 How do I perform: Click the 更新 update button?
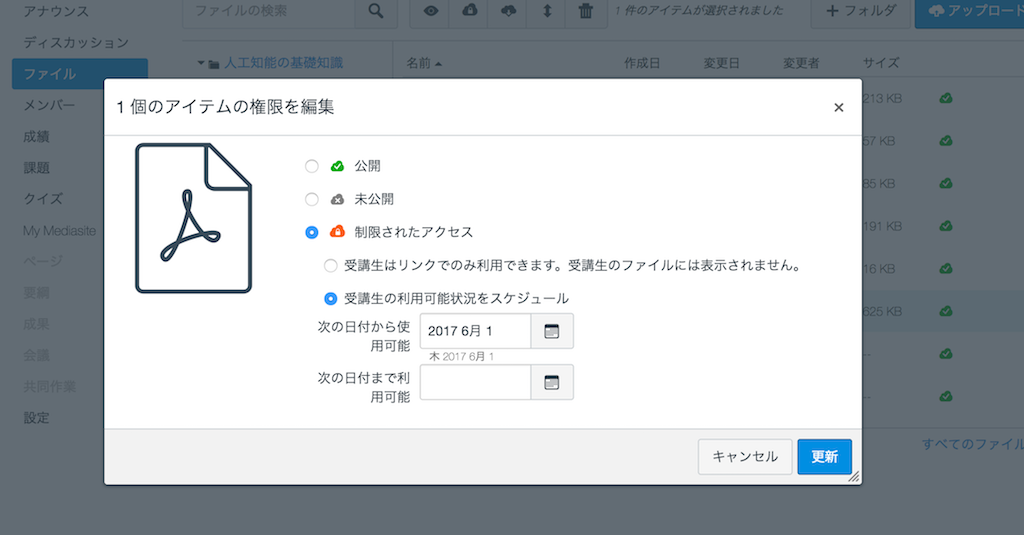click(824, 457)
